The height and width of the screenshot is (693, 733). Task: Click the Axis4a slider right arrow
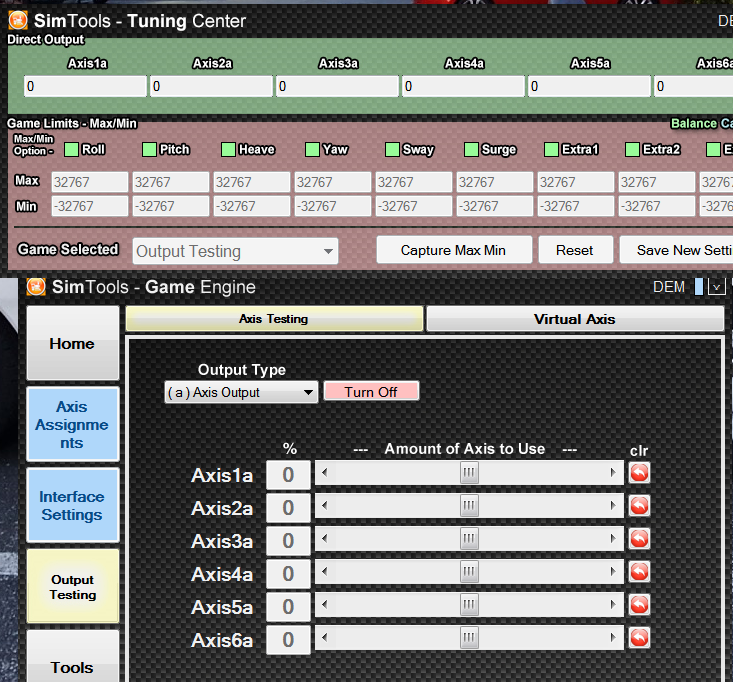(613, 571)
